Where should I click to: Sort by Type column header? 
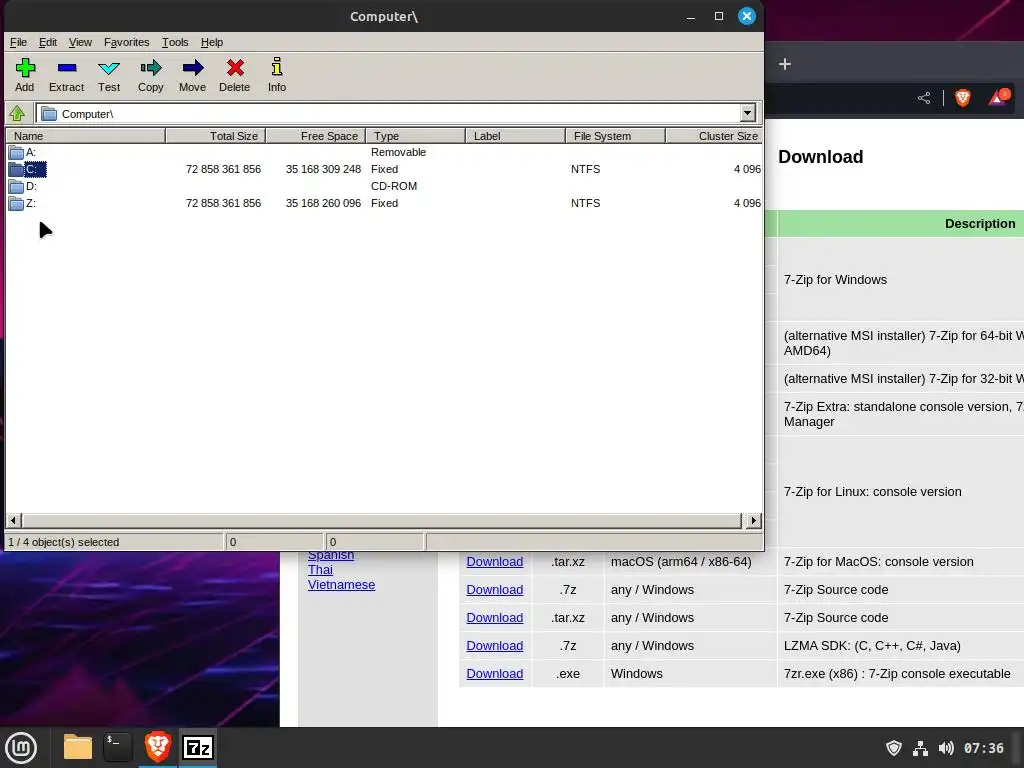click(x=415, y=136)
